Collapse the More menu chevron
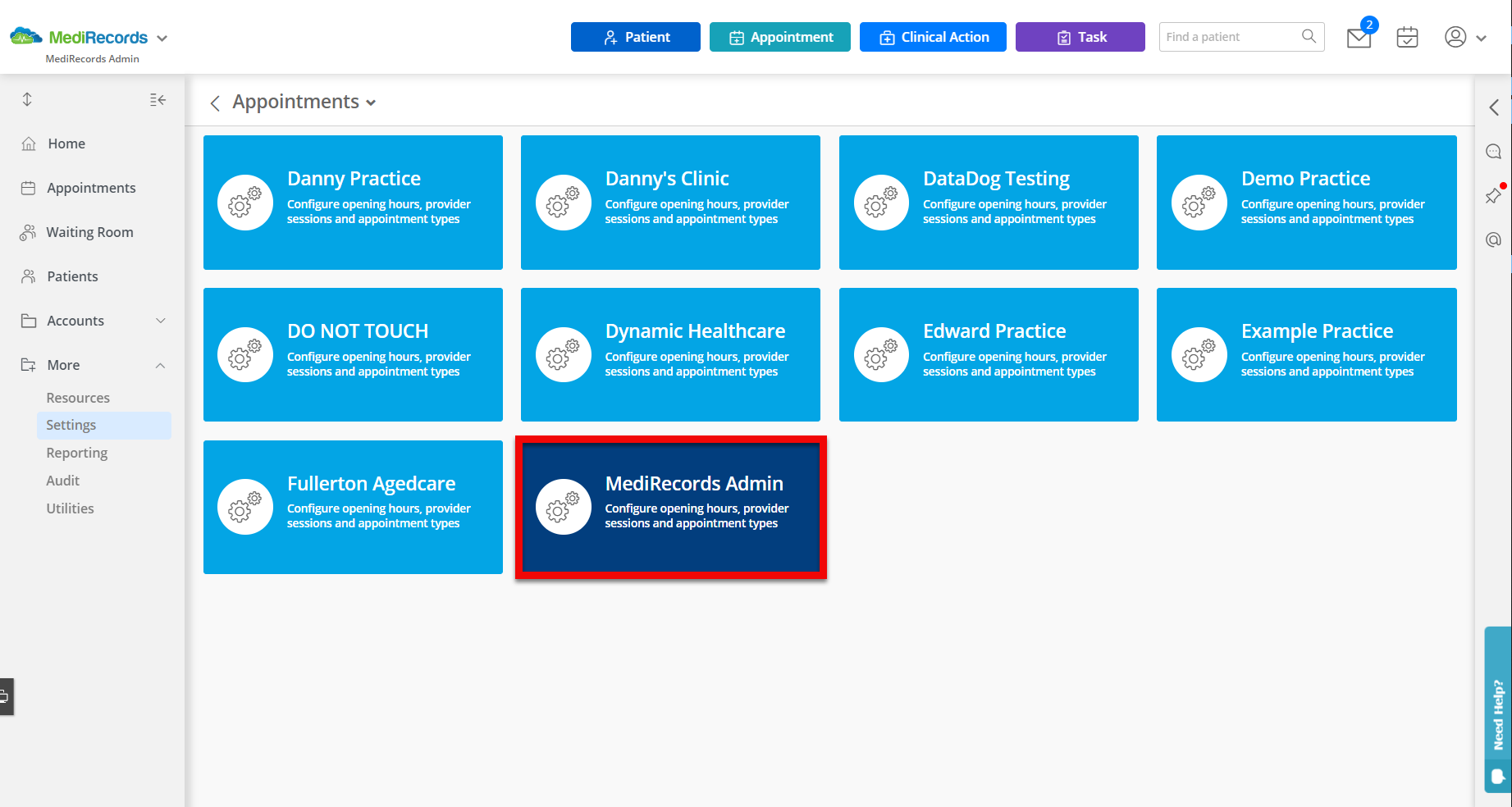 click(161, 365)
